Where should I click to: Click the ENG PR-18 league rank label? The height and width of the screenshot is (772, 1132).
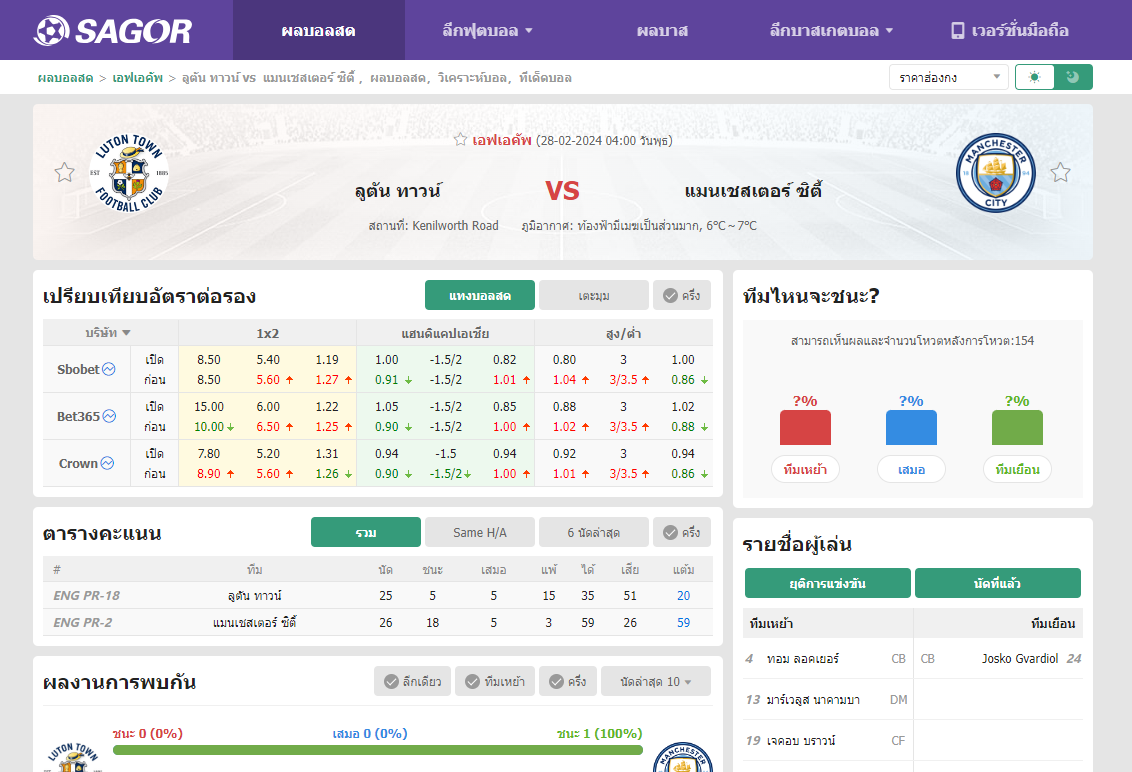point(86,595)
